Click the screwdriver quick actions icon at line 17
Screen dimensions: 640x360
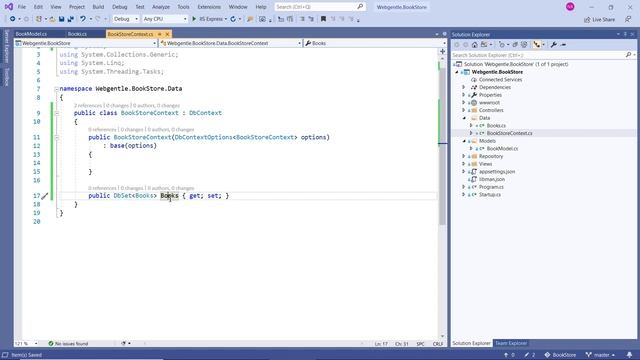coord(45,196)
